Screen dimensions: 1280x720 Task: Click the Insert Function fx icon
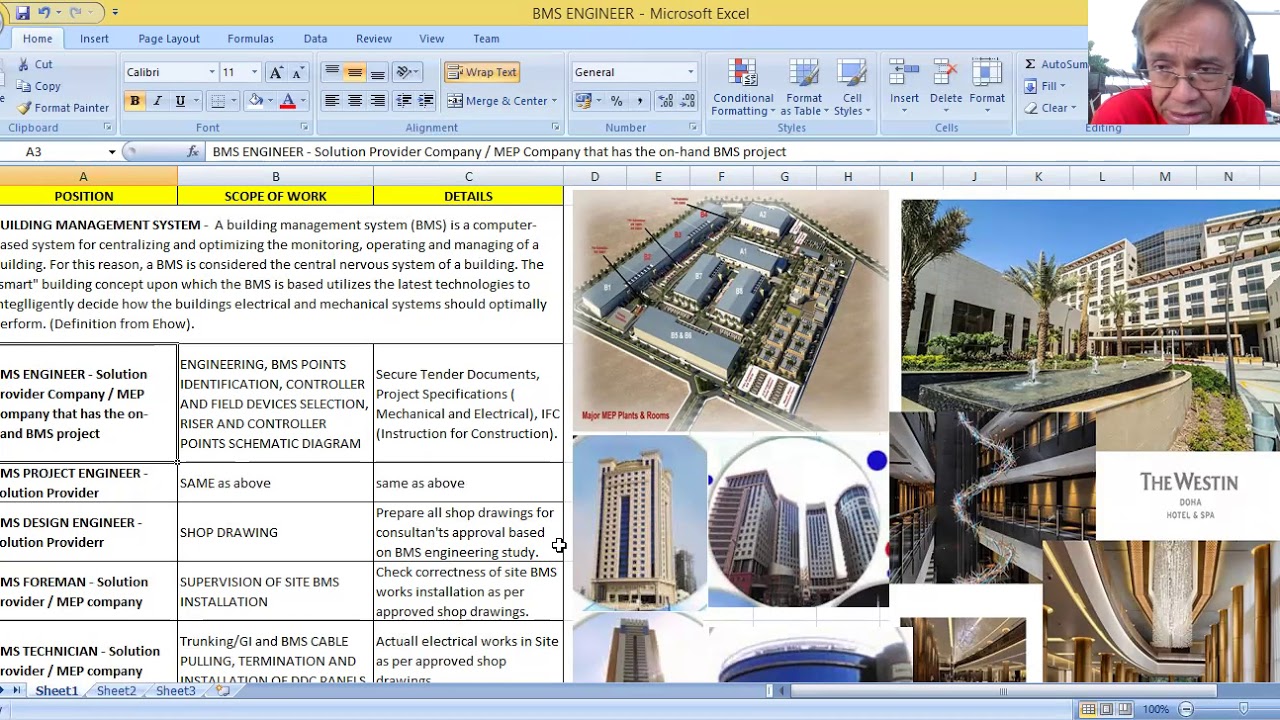pos(193,151)
